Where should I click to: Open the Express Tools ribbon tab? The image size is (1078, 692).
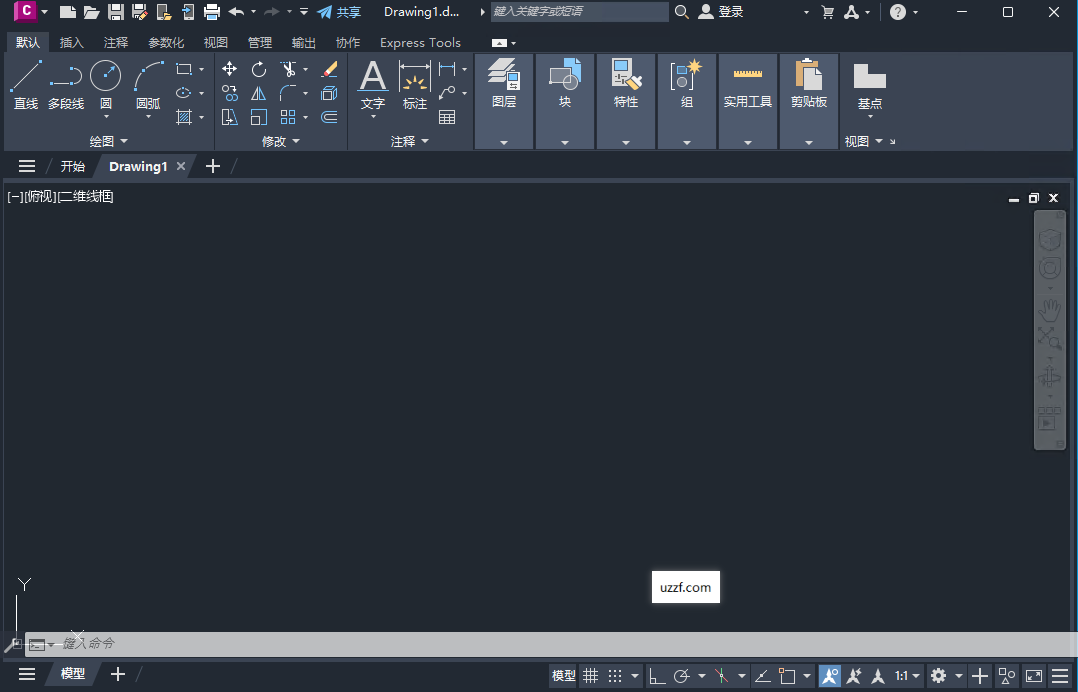tap(419, 42)
